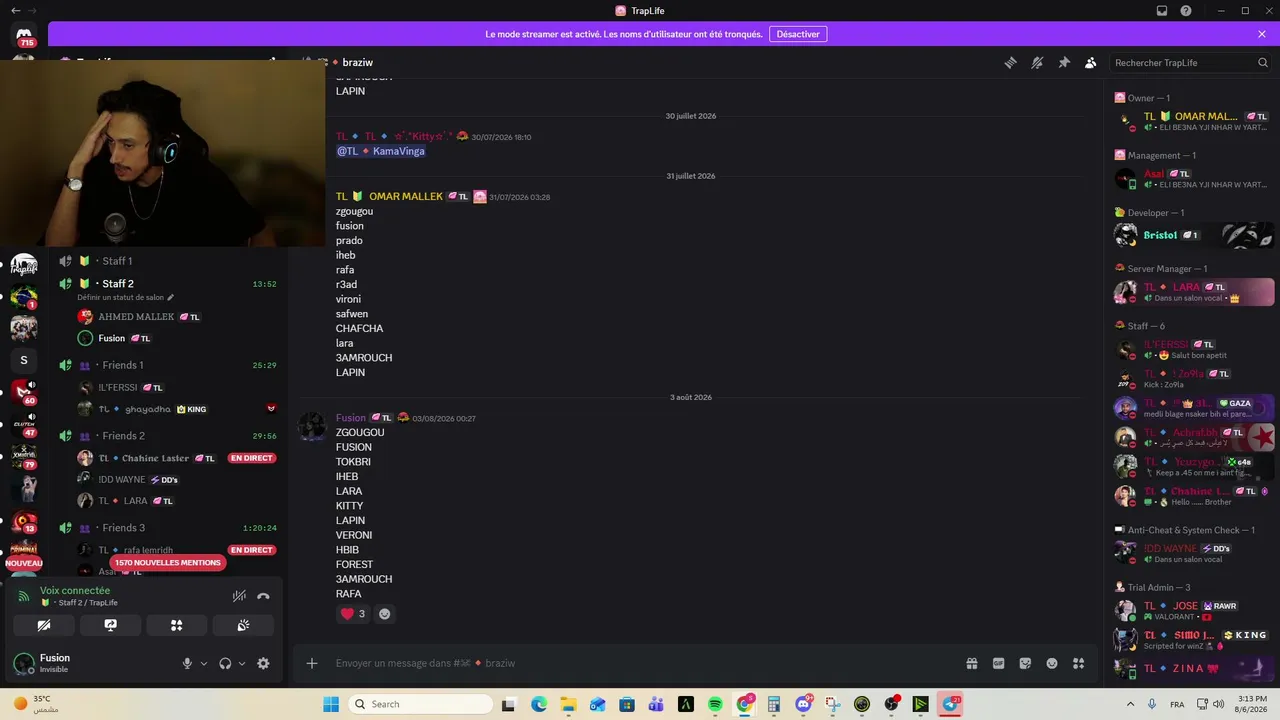Click the search magnifier icon in header
The image size is (1280, 720).
(1263, 63)
